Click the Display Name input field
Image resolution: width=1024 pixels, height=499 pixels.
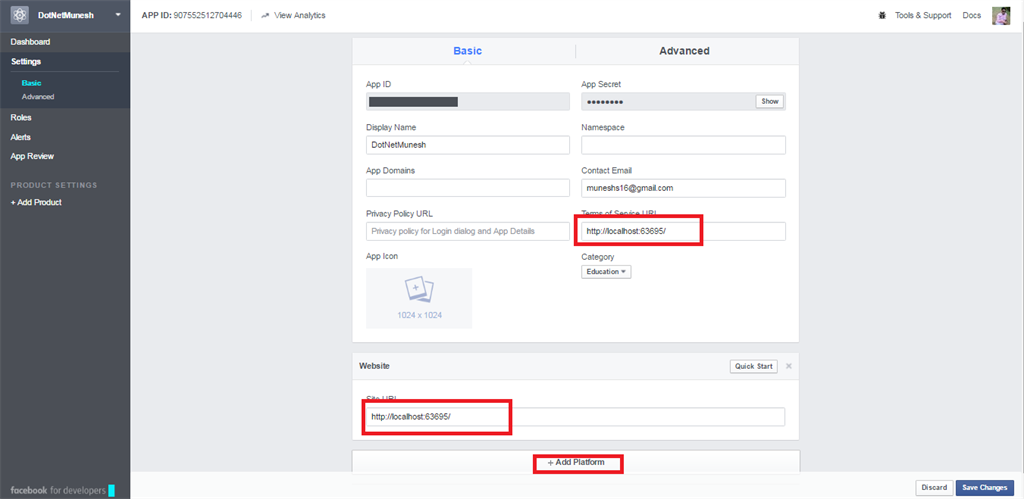point(467,145)
